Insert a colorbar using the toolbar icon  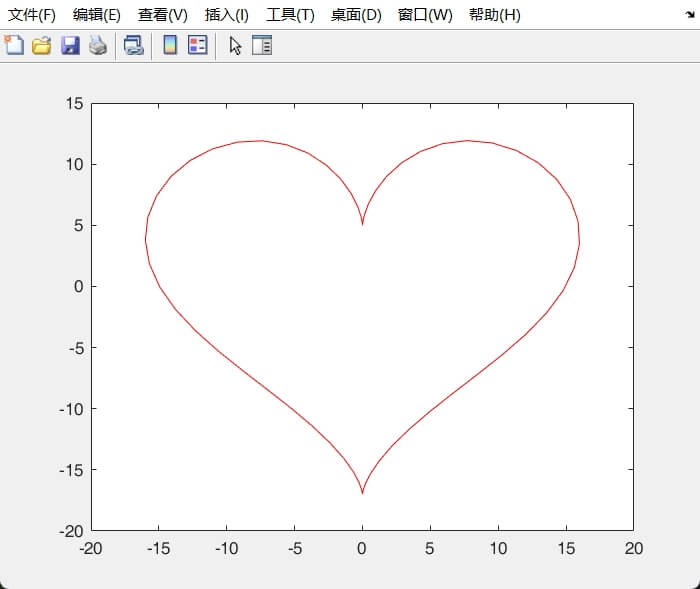pos(170,45)
